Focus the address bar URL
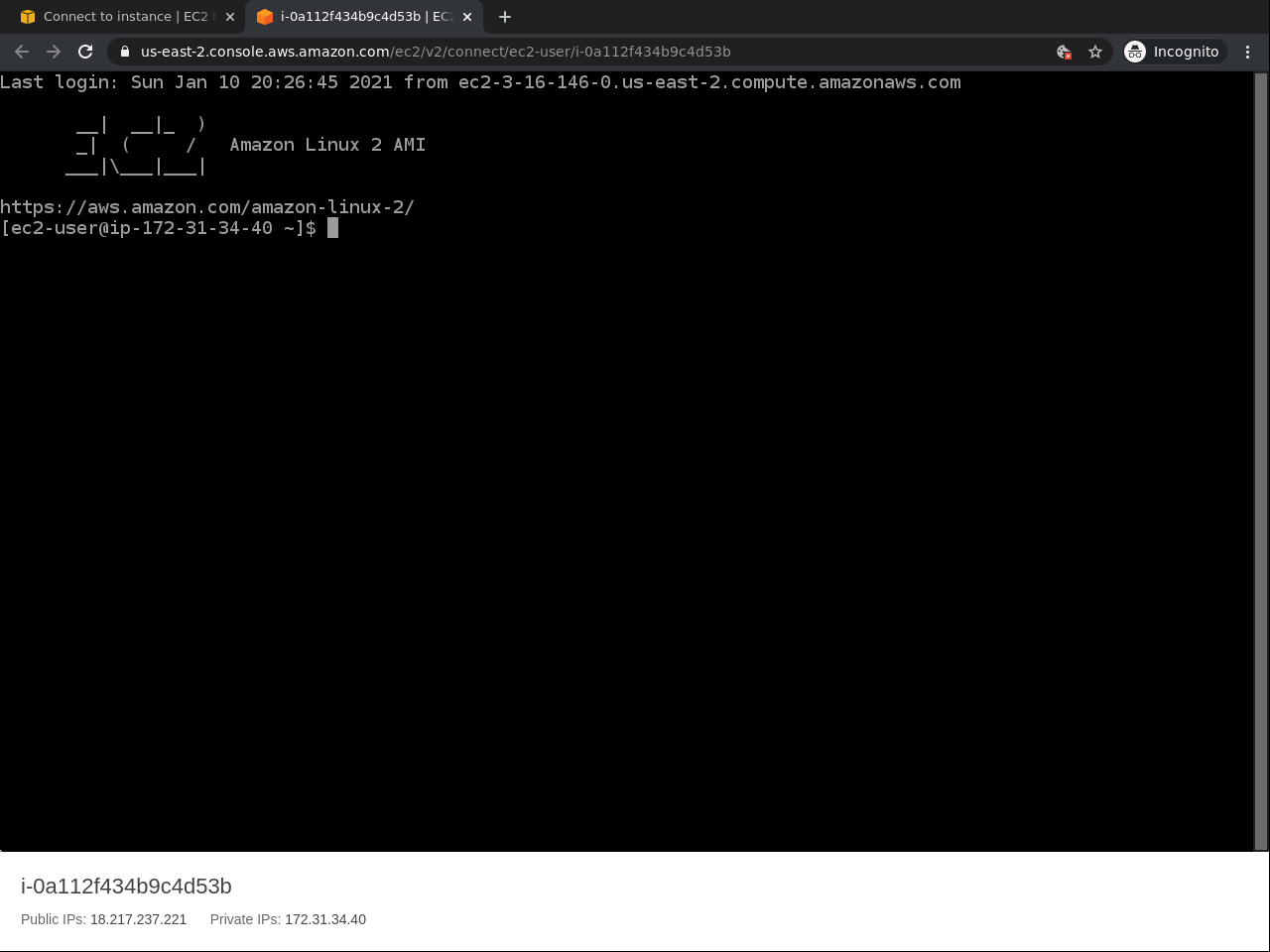 [436, 52]
